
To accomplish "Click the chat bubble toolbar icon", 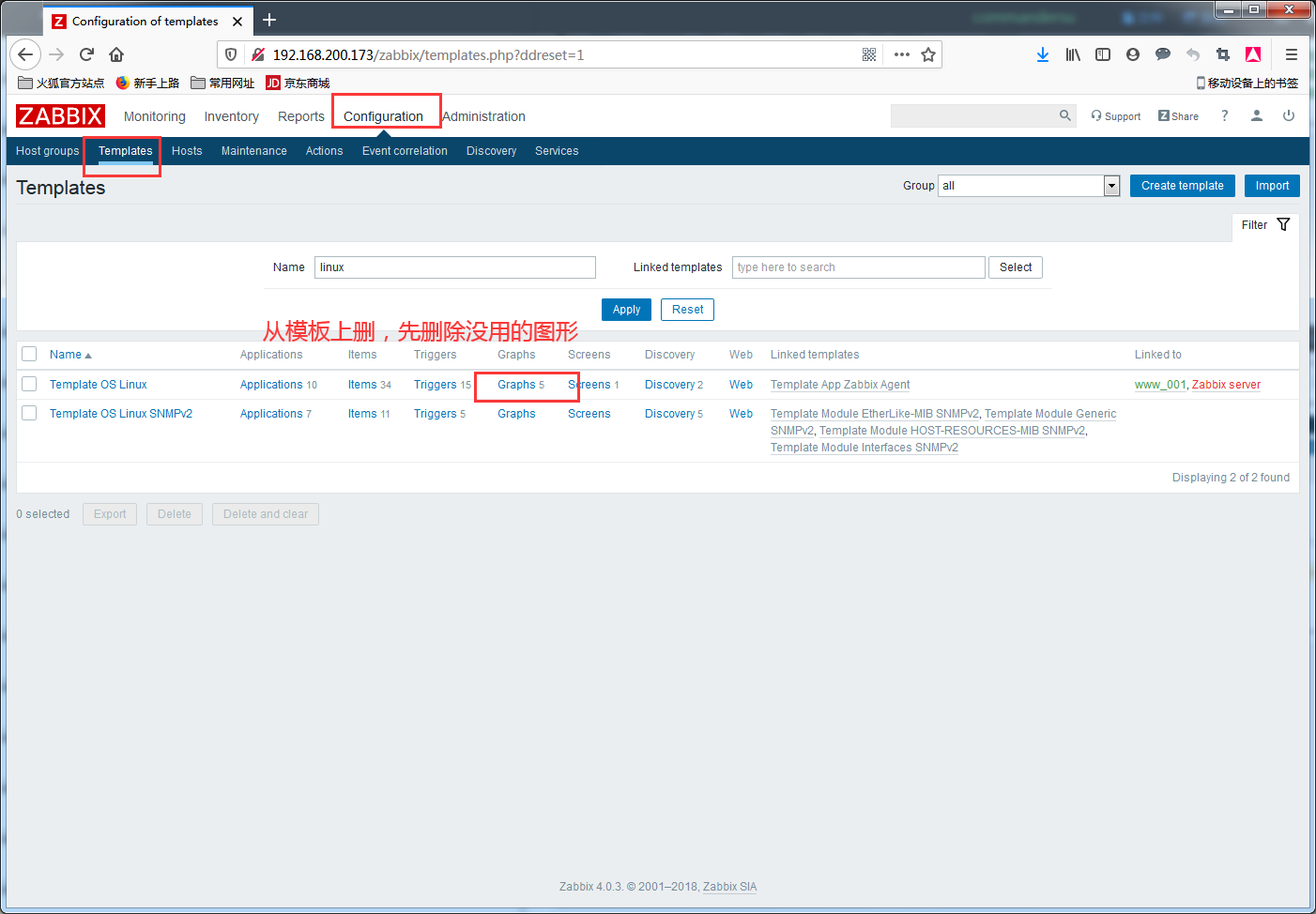I will pyautogui.click(x=1163, y=54).
